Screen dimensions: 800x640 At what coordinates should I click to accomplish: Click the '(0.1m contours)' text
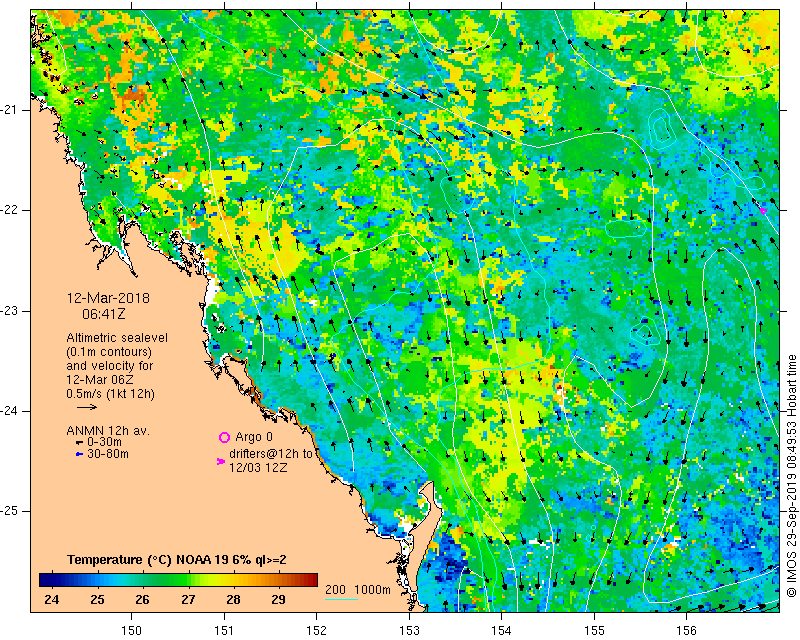[109, 352]
